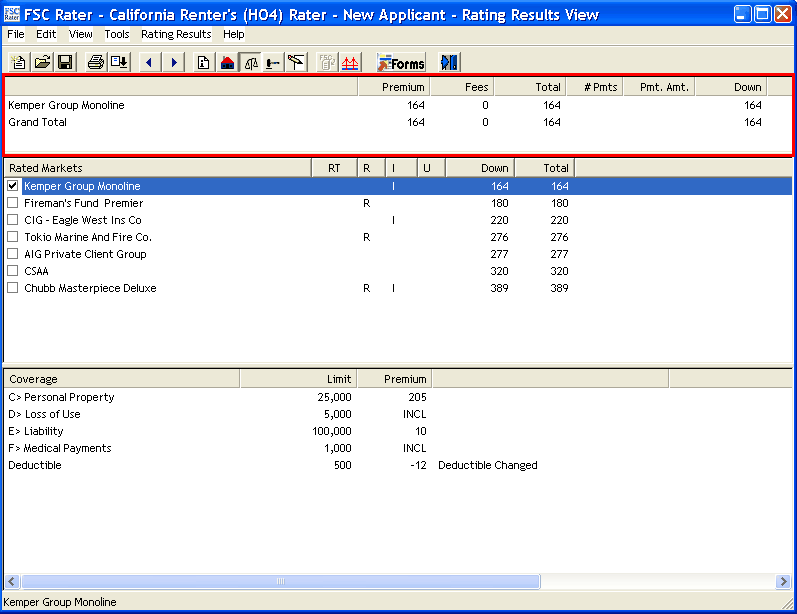Viewport: 797px width, 614px height.
Task: Click the Coverage column header
Action: click(122, 379)
